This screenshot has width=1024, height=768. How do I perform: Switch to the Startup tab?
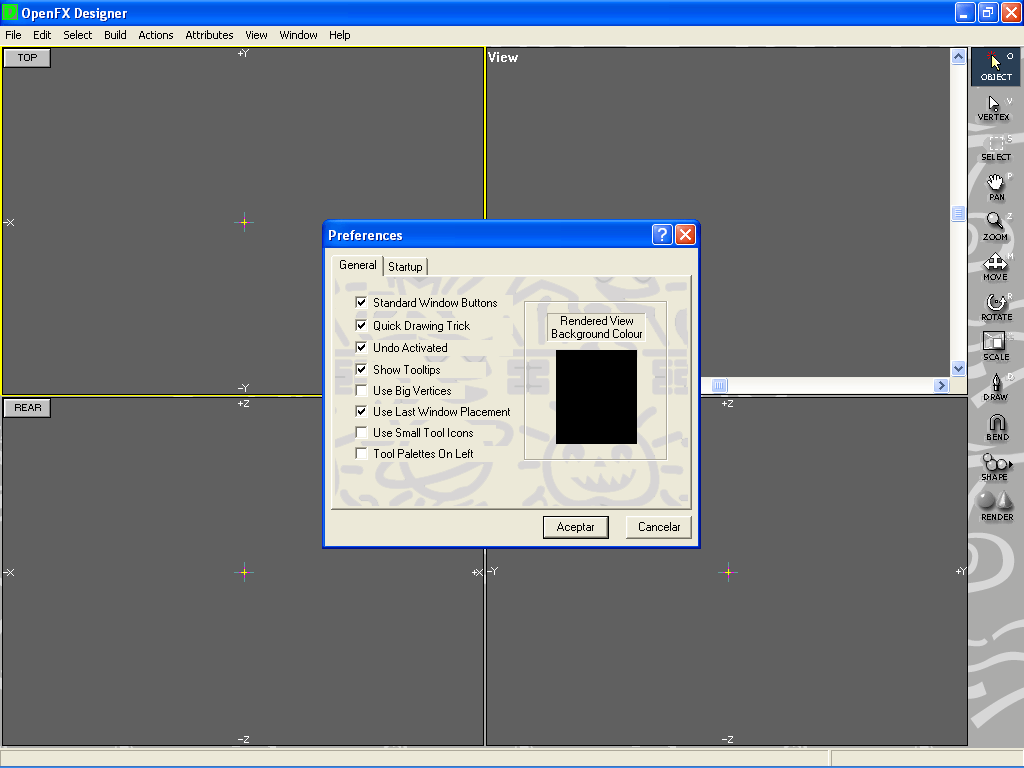click(405, 266)
